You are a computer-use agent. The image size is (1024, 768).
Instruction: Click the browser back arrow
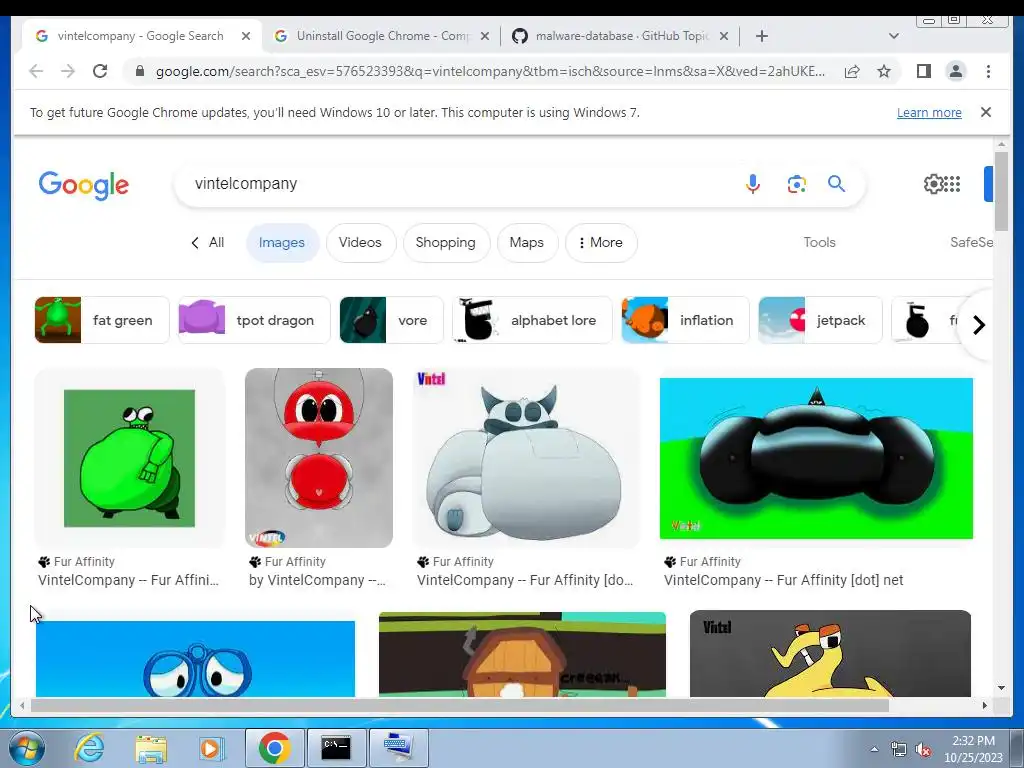click(36, 71)
